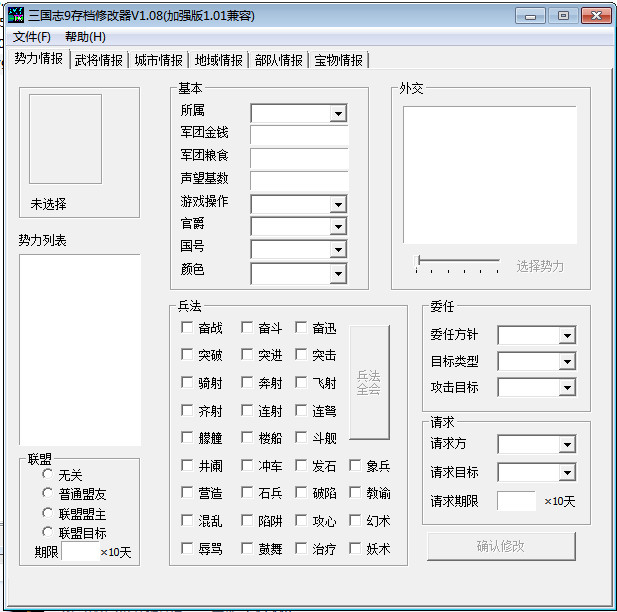Click the 请求期限 input field
Viewport: 617px width, 612px height.
click(x=516, y=501)
